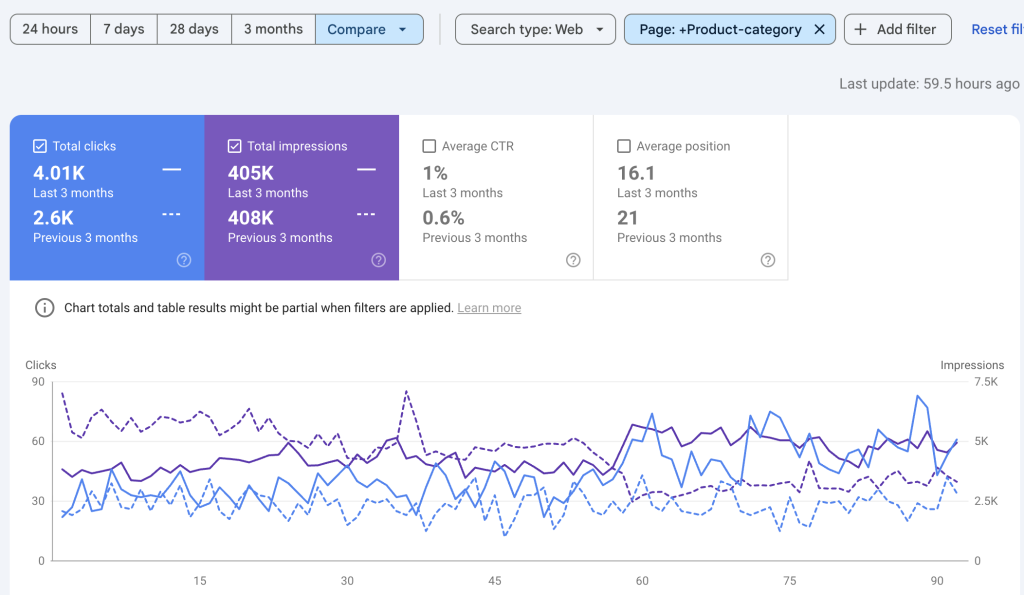Image resolution: width=1024 pixels, height=595 pixels.
Task: Check the Average position checkbox
Action: click(x=624, y=146)
